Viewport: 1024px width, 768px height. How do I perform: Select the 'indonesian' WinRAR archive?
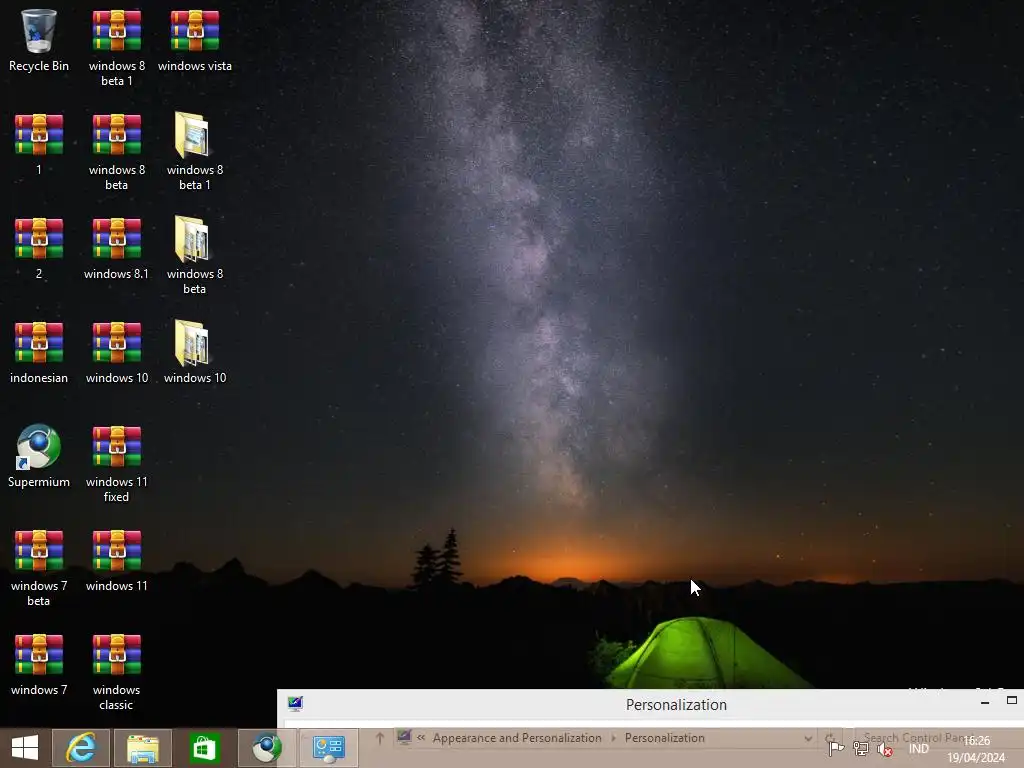39,353
